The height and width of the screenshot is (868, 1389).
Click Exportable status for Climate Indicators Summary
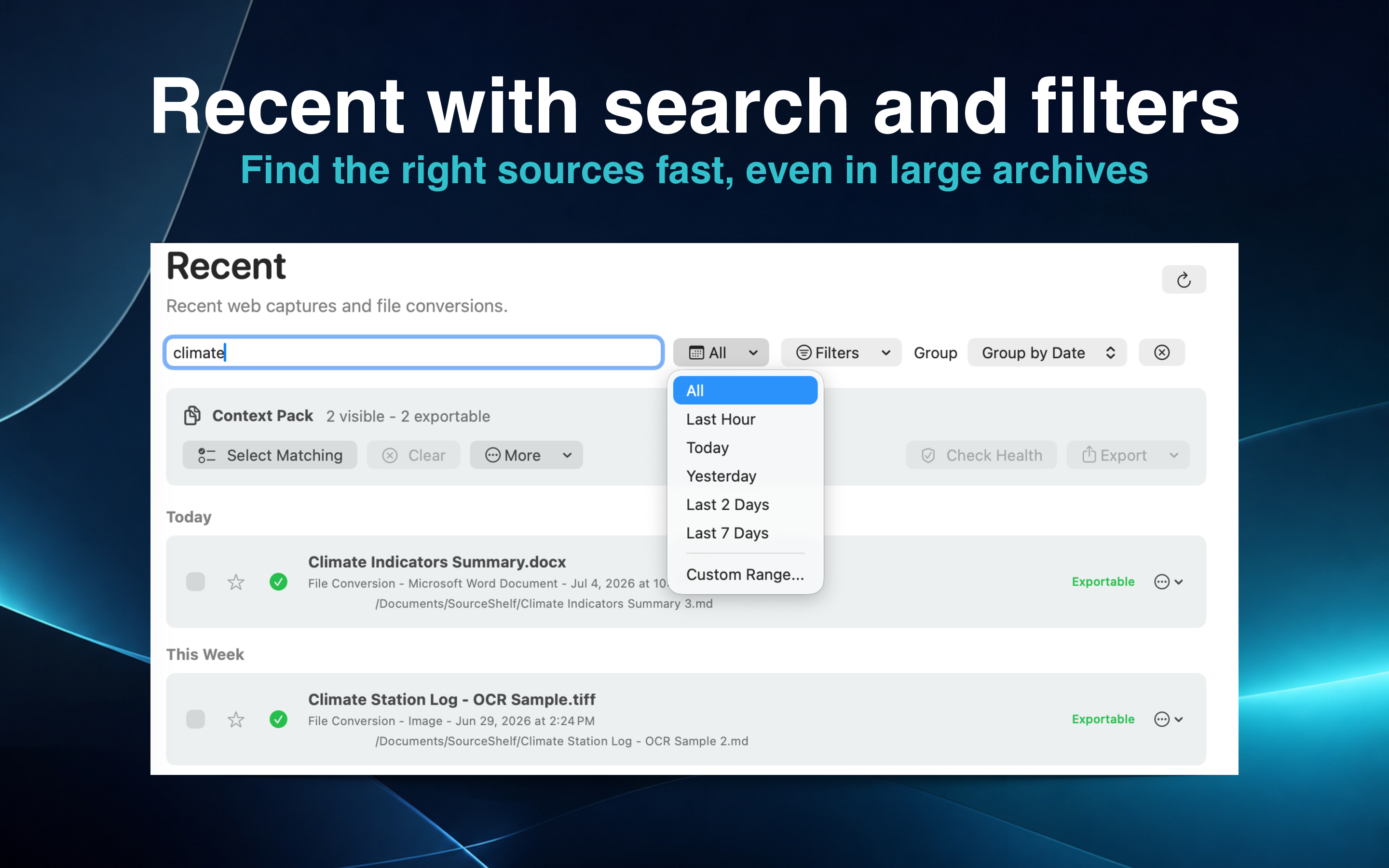1103,582
